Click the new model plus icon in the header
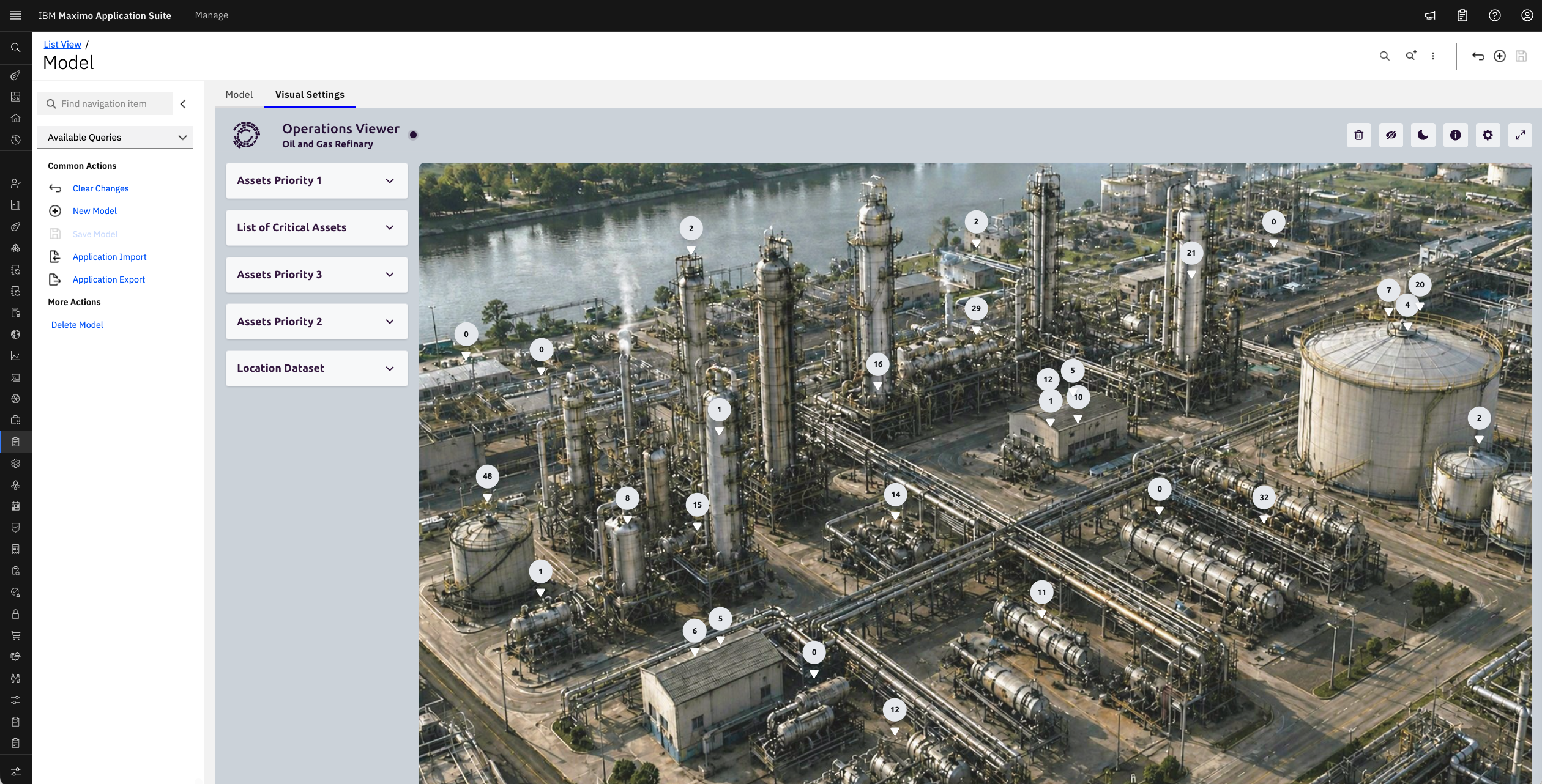The height and width of the screenshot is (784, 1542). (x=1500, y=56)
